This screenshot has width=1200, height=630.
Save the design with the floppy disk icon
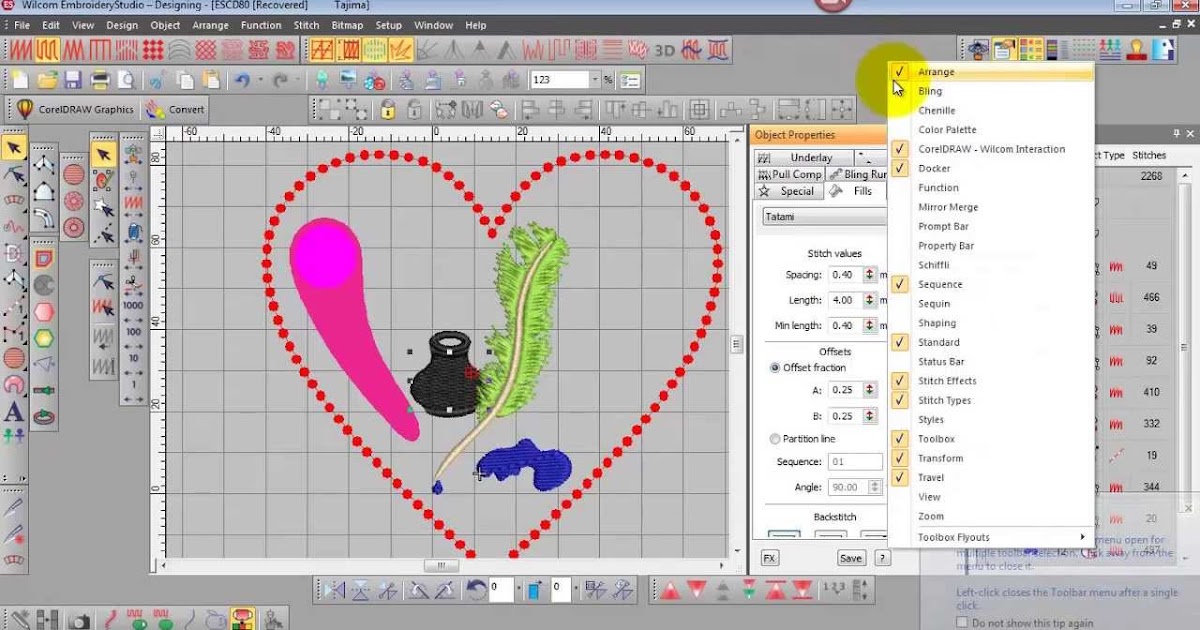[72, 80]
